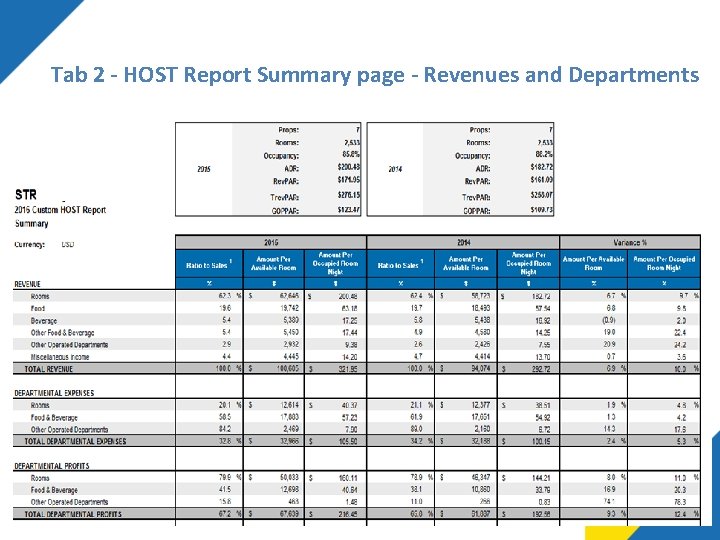Select the 'Amount Per Occupied Room Night' header under Variance %
720x540 pixels.
click(x=664, y=263)
